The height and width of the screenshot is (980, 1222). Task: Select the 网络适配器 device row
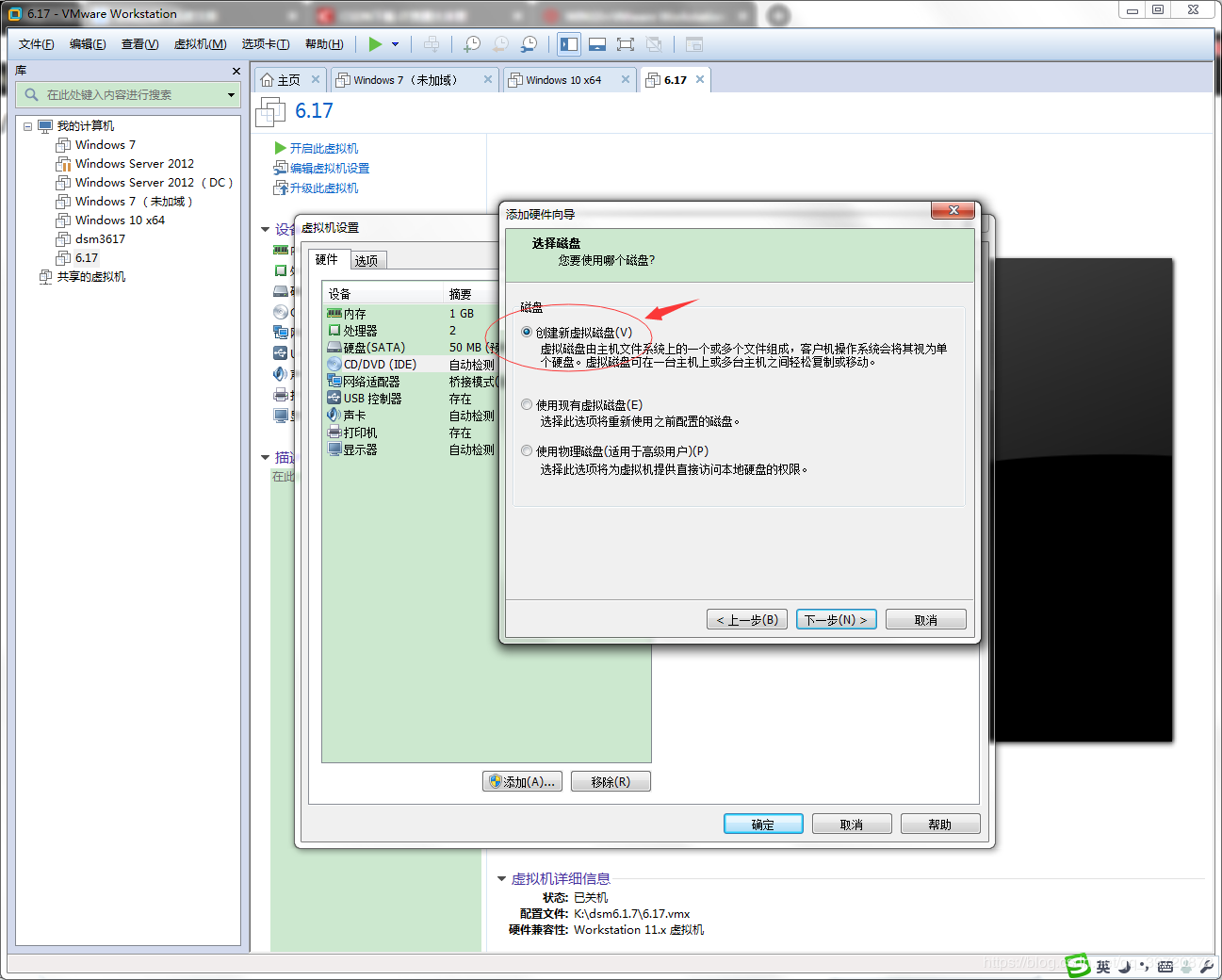tap(411, 382)
